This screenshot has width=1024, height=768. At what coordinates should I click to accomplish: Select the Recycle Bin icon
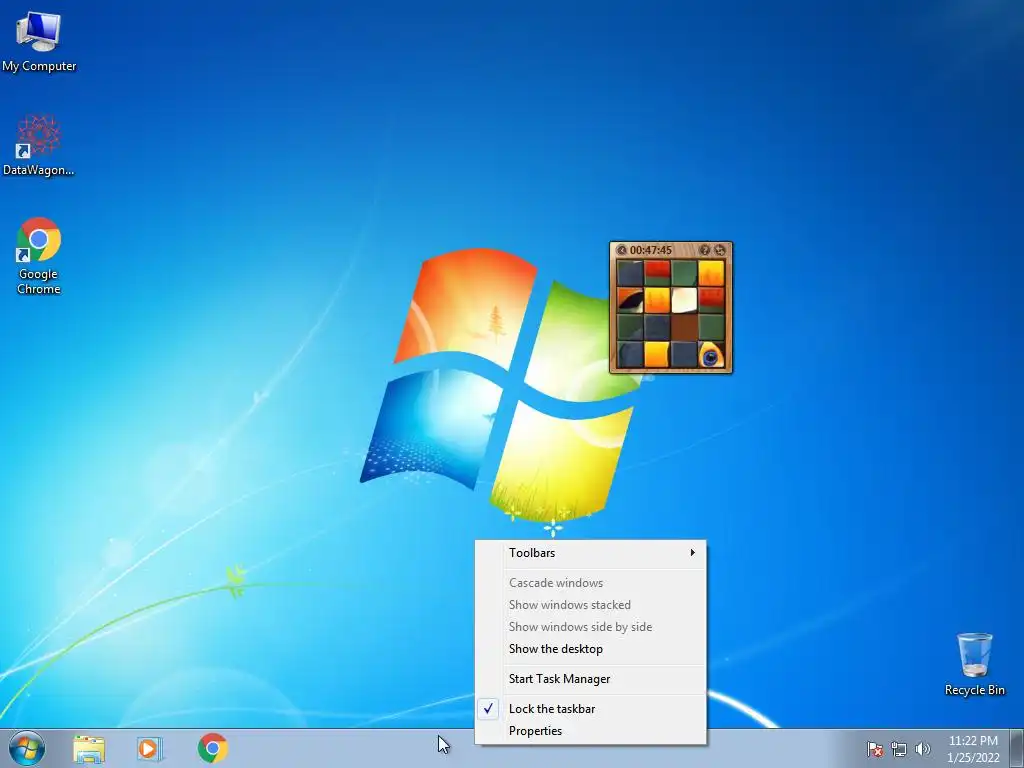click(974, 664)
